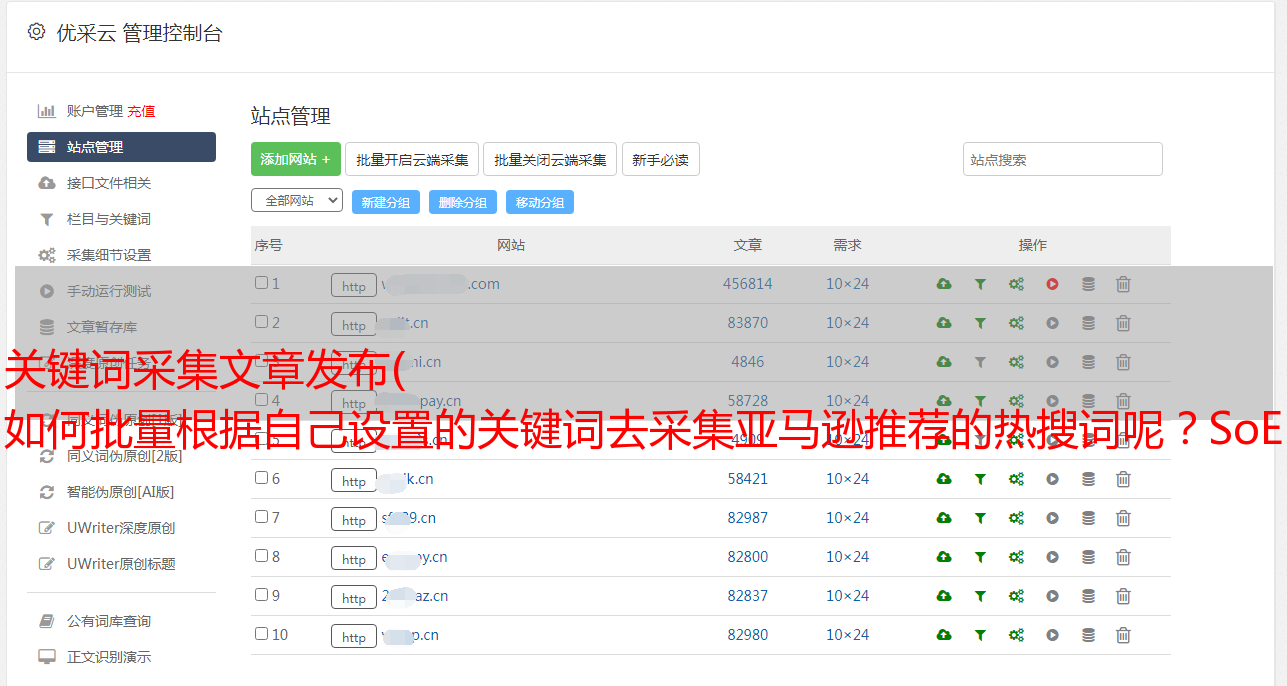The image size is (1287, 686).
Task: Click filter icon for row 9
Action: pos(980,596)
